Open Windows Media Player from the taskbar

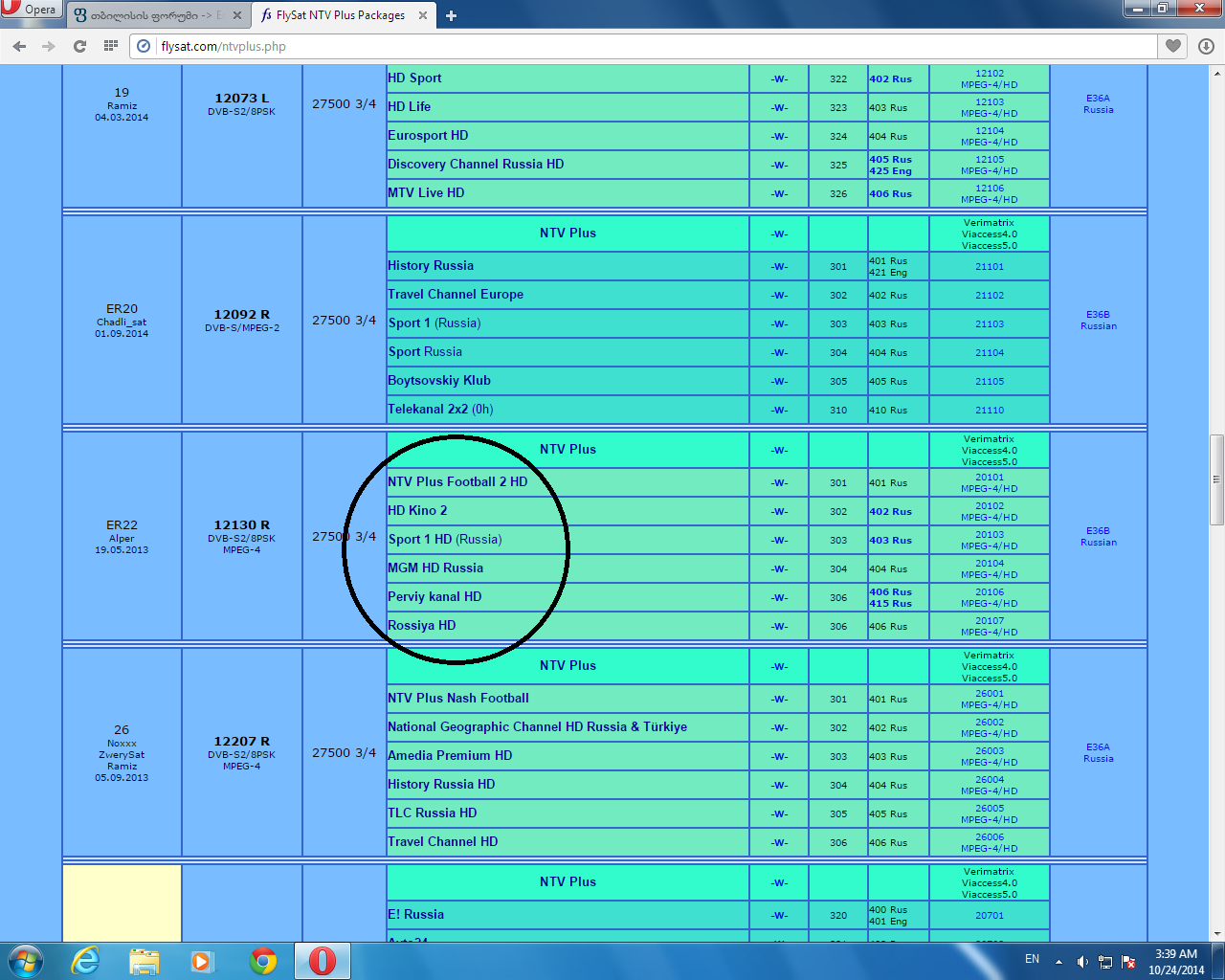point(202,961)
